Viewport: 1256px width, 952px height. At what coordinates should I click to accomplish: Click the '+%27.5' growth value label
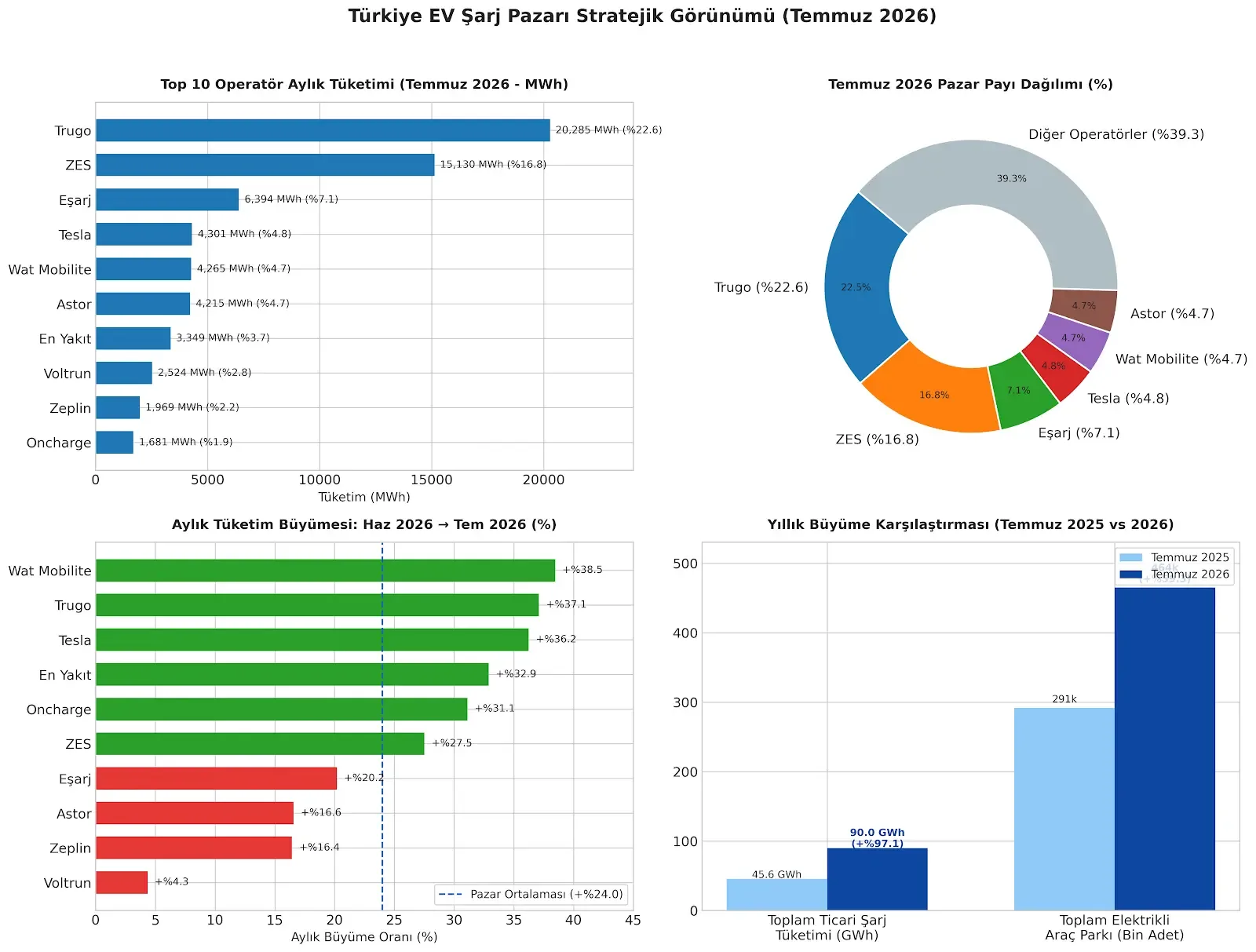[x=451, y=743]
